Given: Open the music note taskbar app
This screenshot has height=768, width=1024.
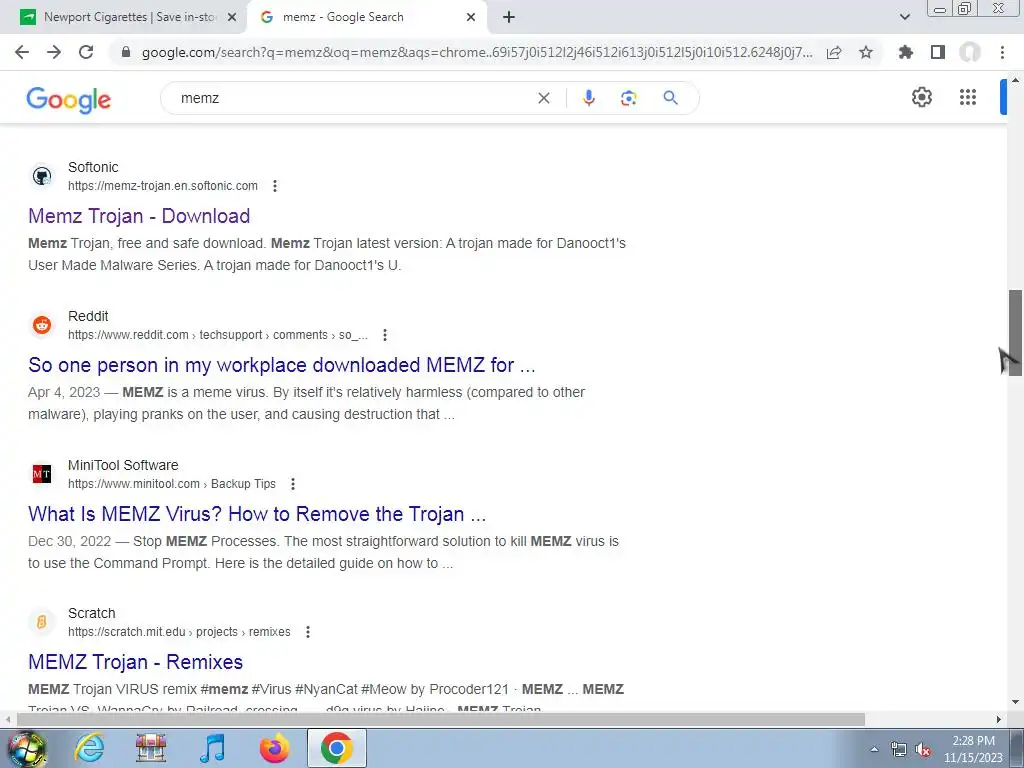Looking at the screenshot, I should click(212, 748).
